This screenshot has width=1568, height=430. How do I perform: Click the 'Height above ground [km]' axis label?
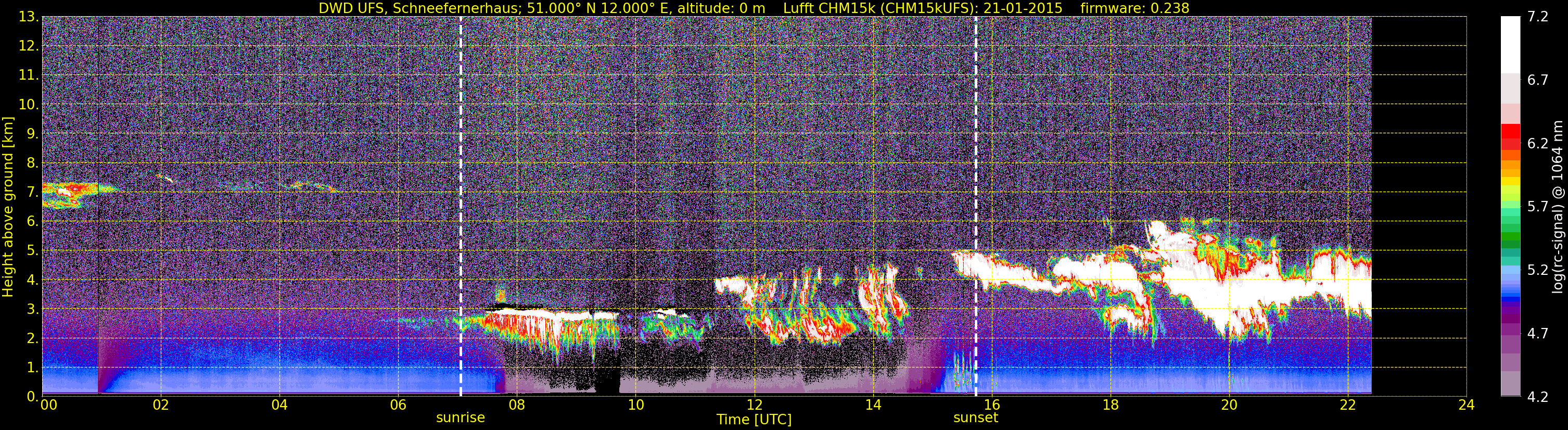tap(8, 207)
